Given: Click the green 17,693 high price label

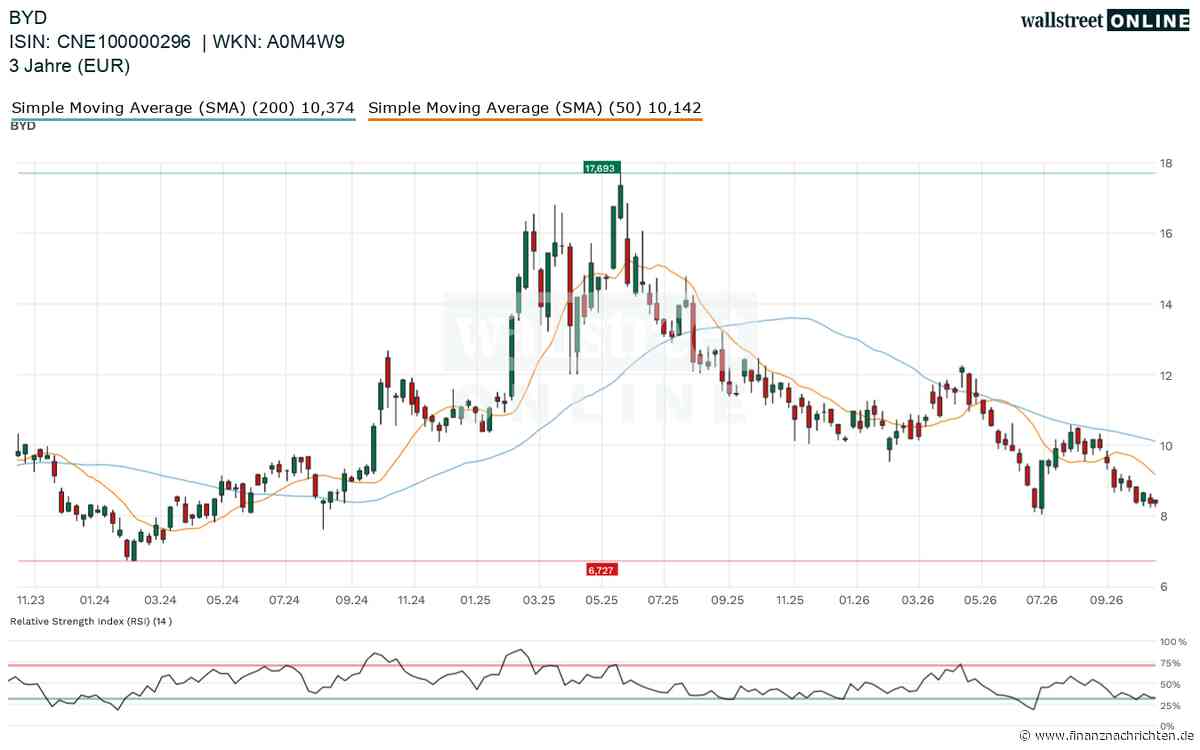Looking at the screenshot, I should (x=603, y=168).
